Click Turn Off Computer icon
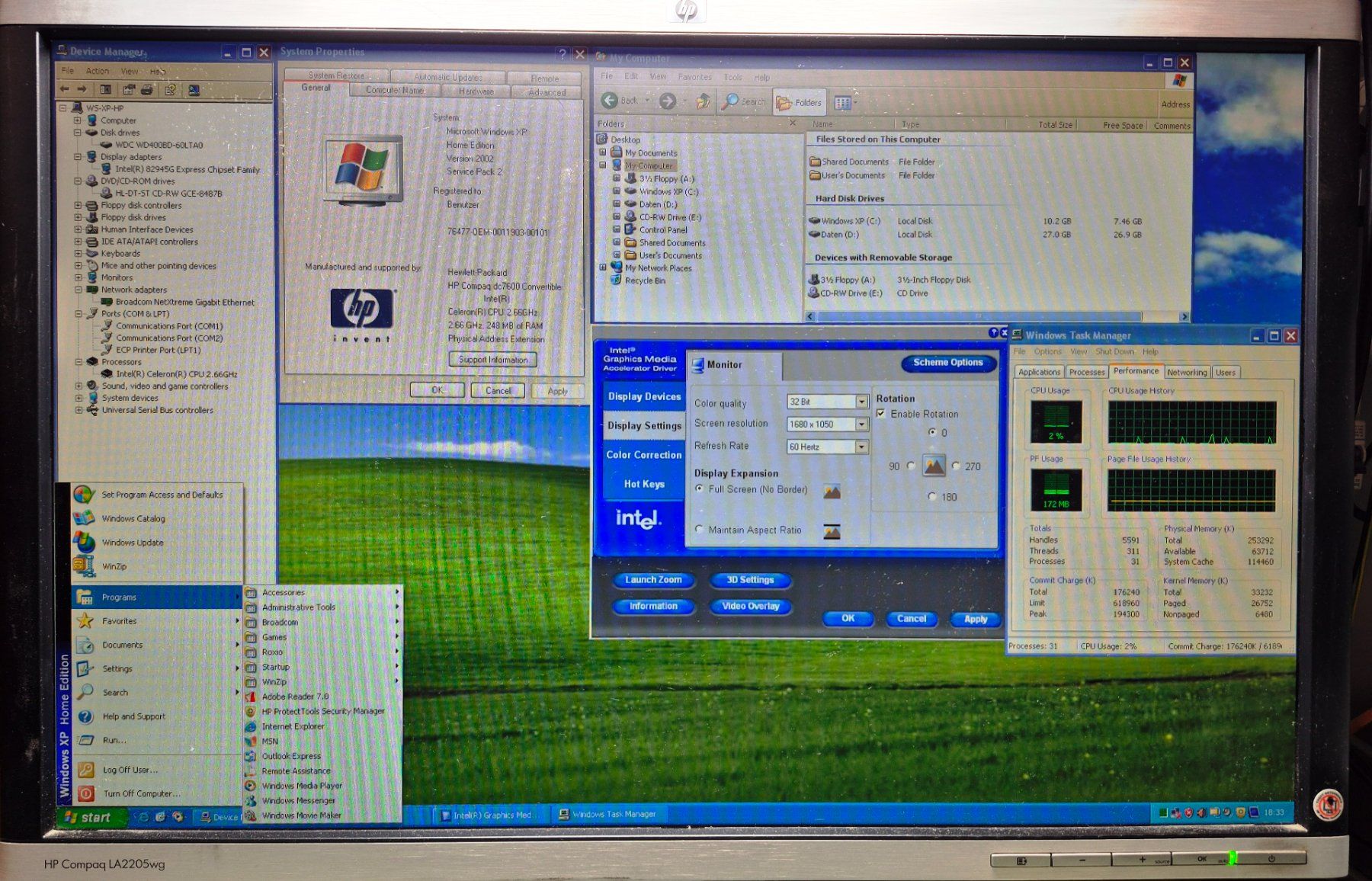The height and width of the screenshot is (881, 1372). click(x=86, y=793)
